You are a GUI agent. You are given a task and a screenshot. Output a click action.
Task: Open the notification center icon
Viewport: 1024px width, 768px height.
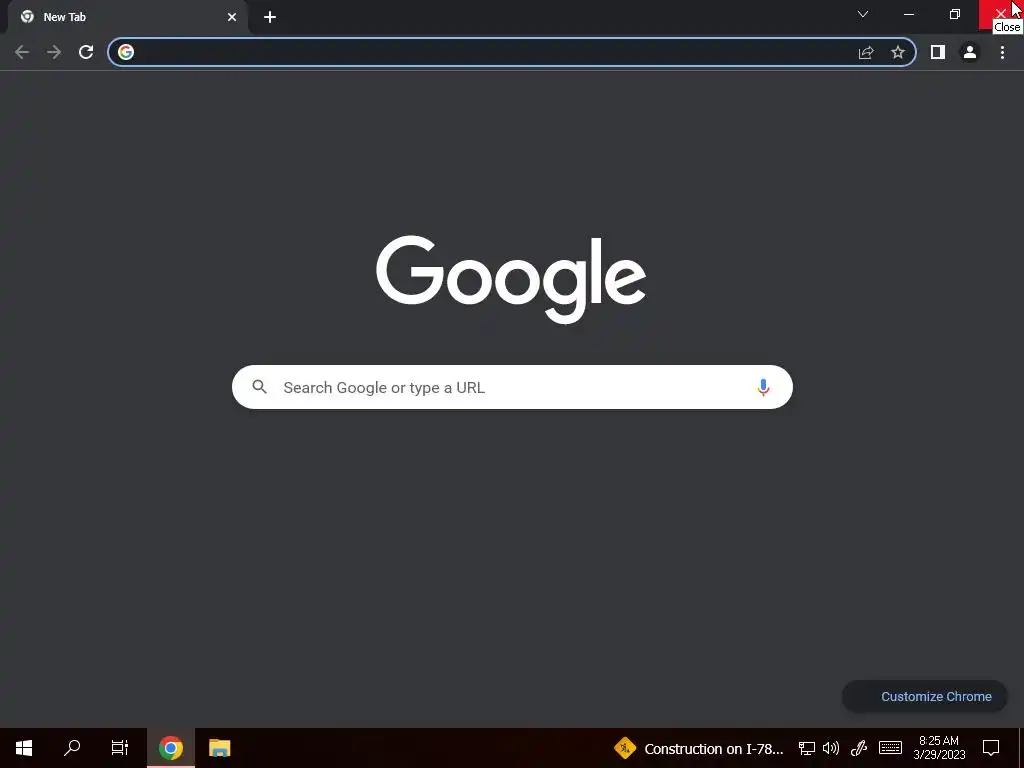click(991, 748)
